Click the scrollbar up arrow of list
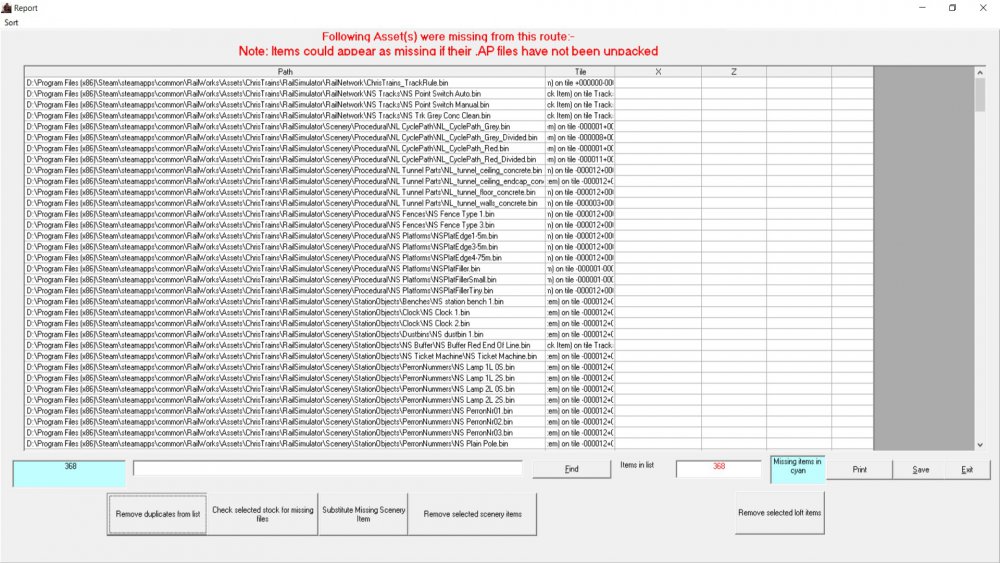The height and width of the screenshot is (563, 1000). (x=979, y=73)
